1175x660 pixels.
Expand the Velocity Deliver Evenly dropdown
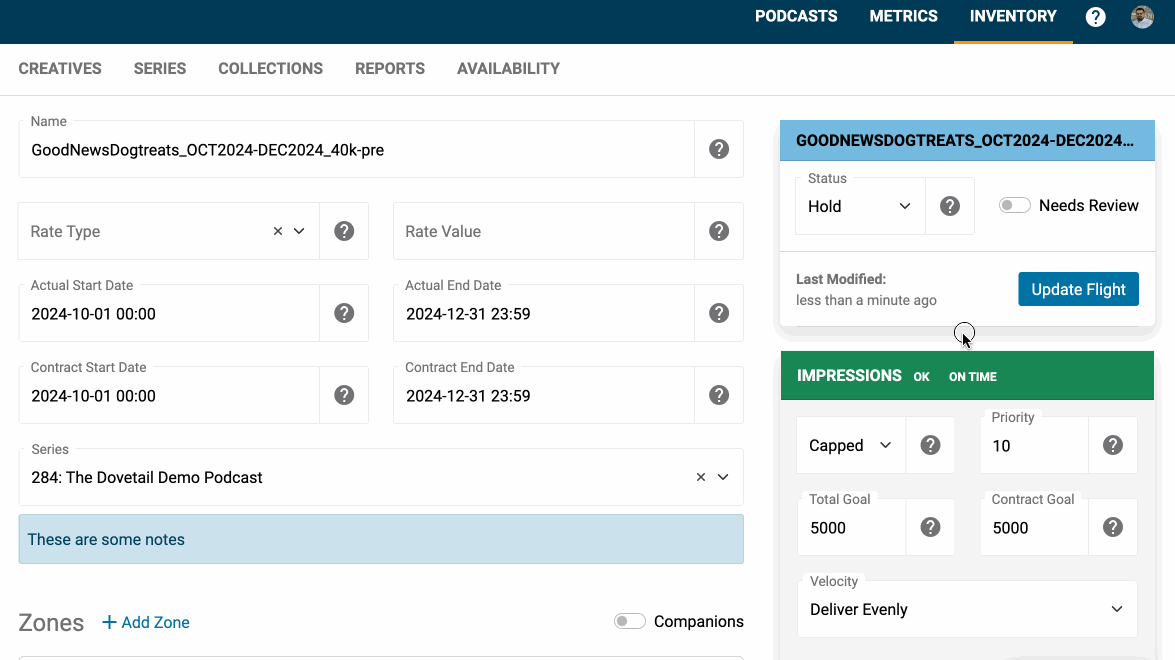pos(966,609)
